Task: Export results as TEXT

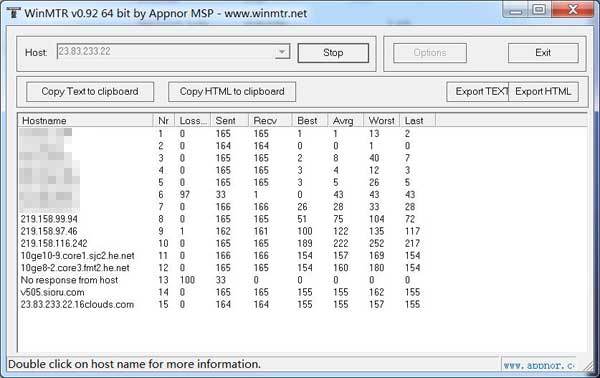Action: [478, 92]
